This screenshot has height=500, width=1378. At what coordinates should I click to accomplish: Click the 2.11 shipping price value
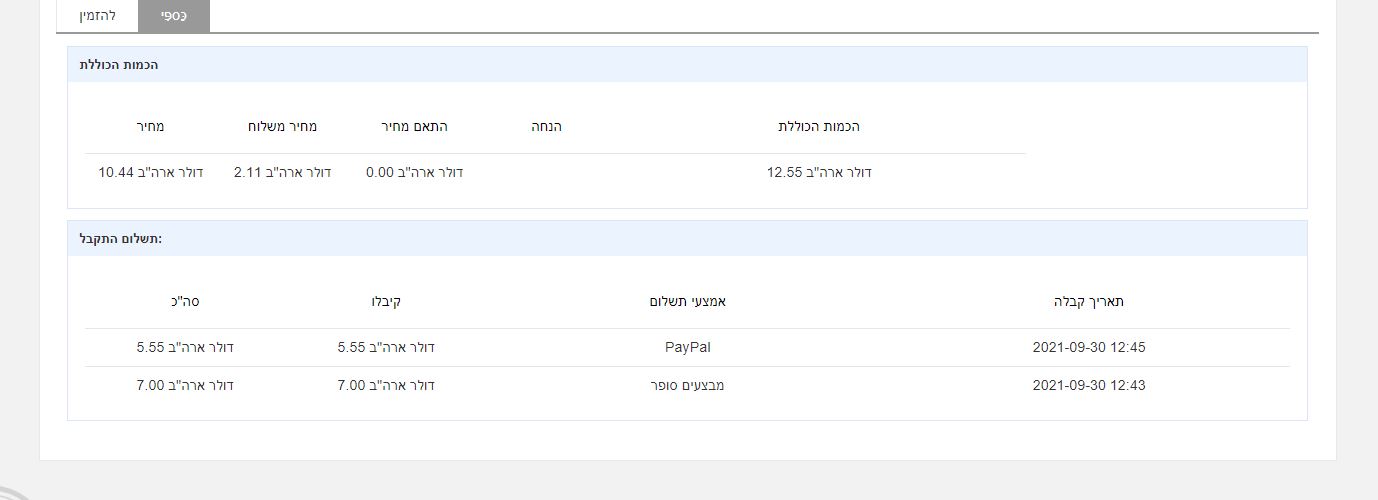[282, 173]
